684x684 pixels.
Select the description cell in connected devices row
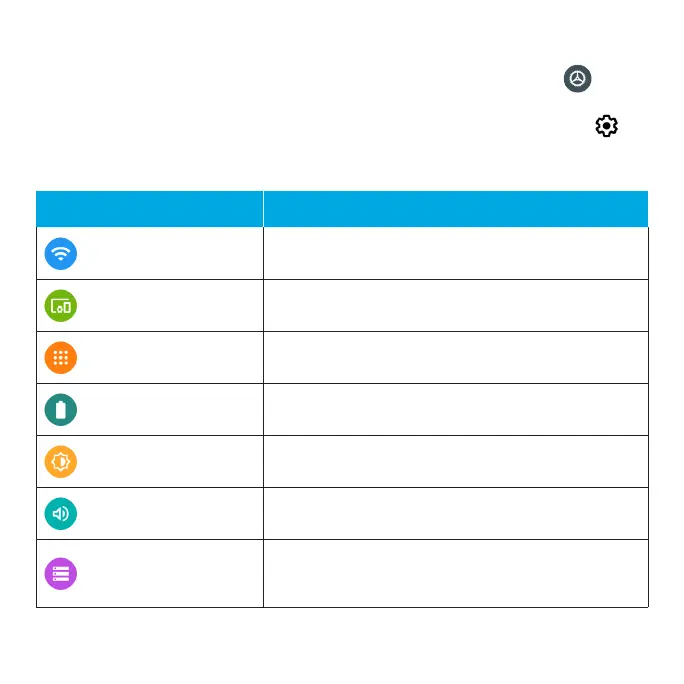pyautogui.click(x=456, y=305)
